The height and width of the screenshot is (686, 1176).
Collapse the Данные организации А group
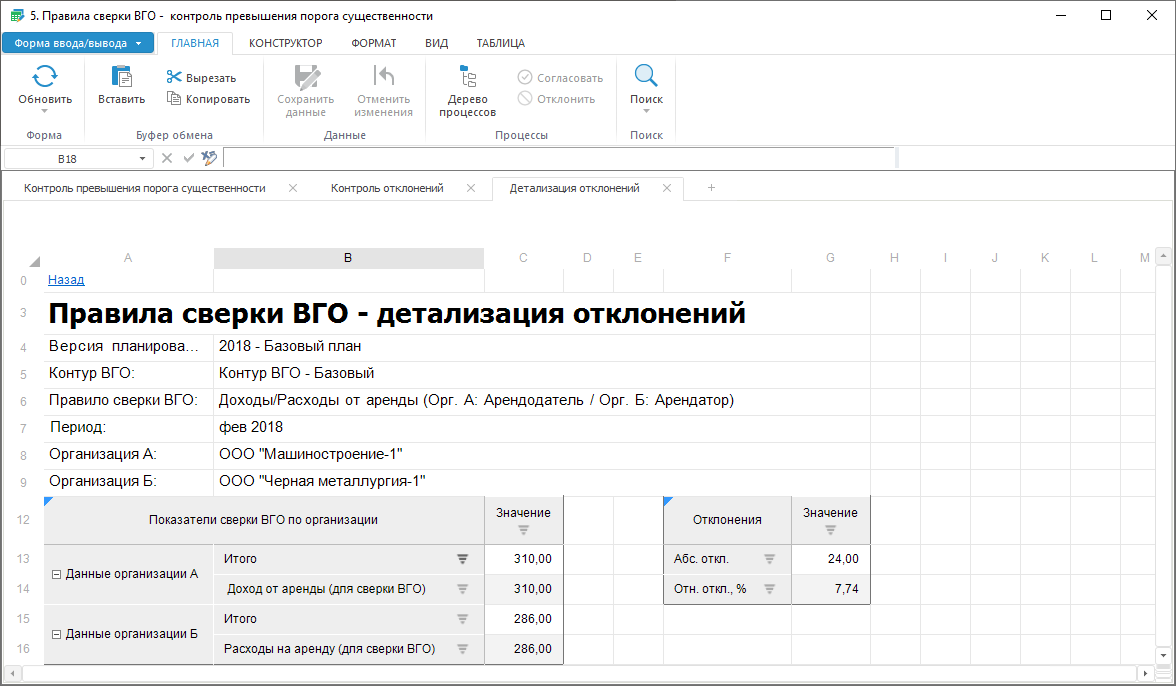tap(56, 574)
